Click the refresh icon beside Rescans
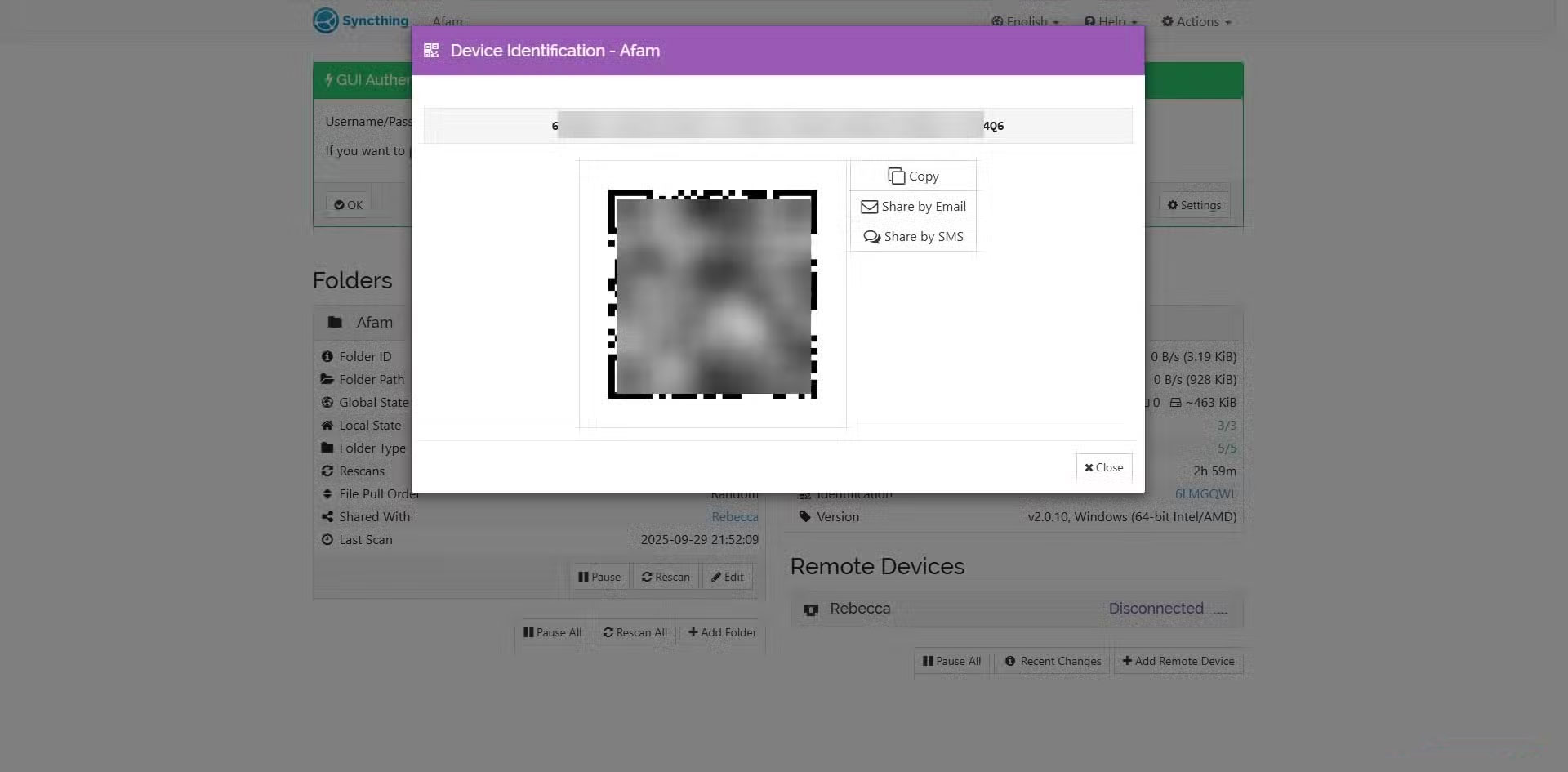This screenshot has height=772, width=1568. point(327,471)
